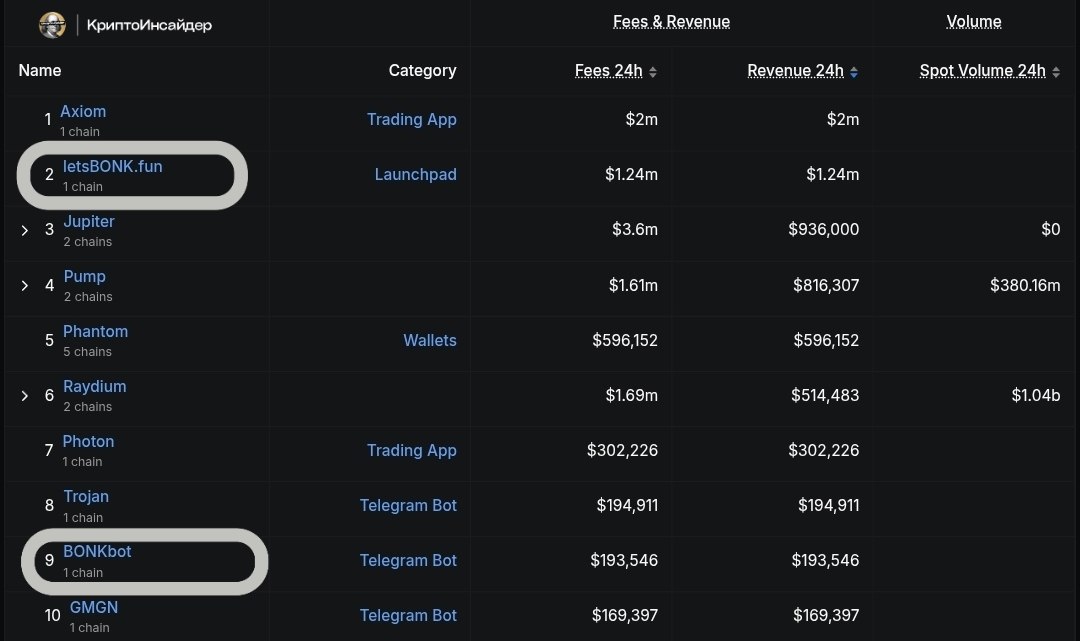Open the BONKbot protocol link
This screenshot has width=1080, height=641.
pos(97,551)
